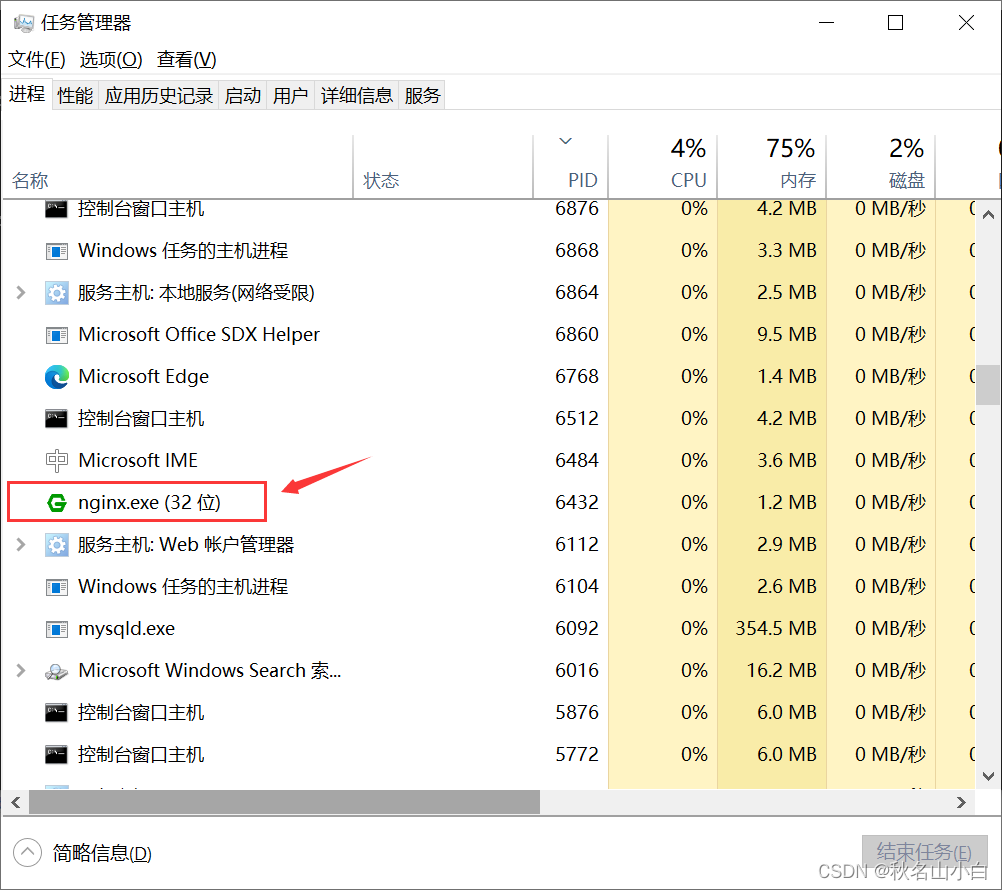Click the console icon in PID 5876 row
Screen dimensions: 1002x890
(56, 713)
